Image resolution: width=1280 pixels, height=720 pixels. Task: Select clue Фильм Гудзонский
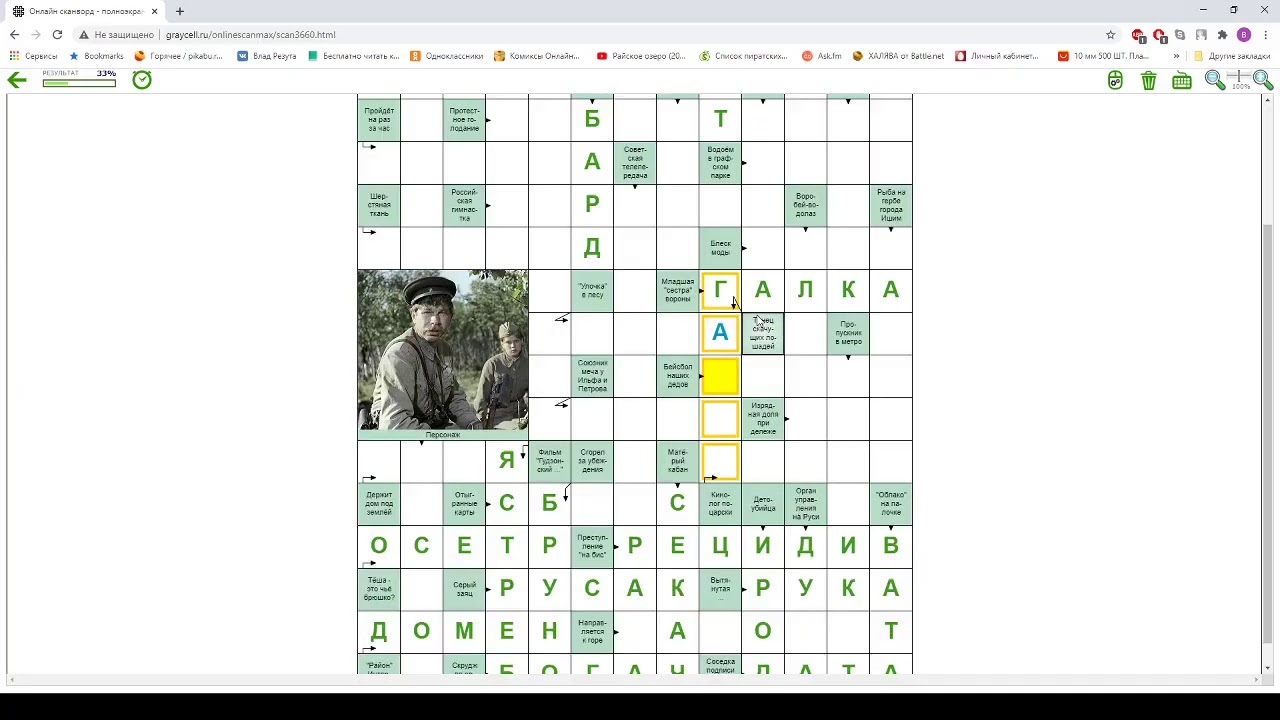pos(550,461)
